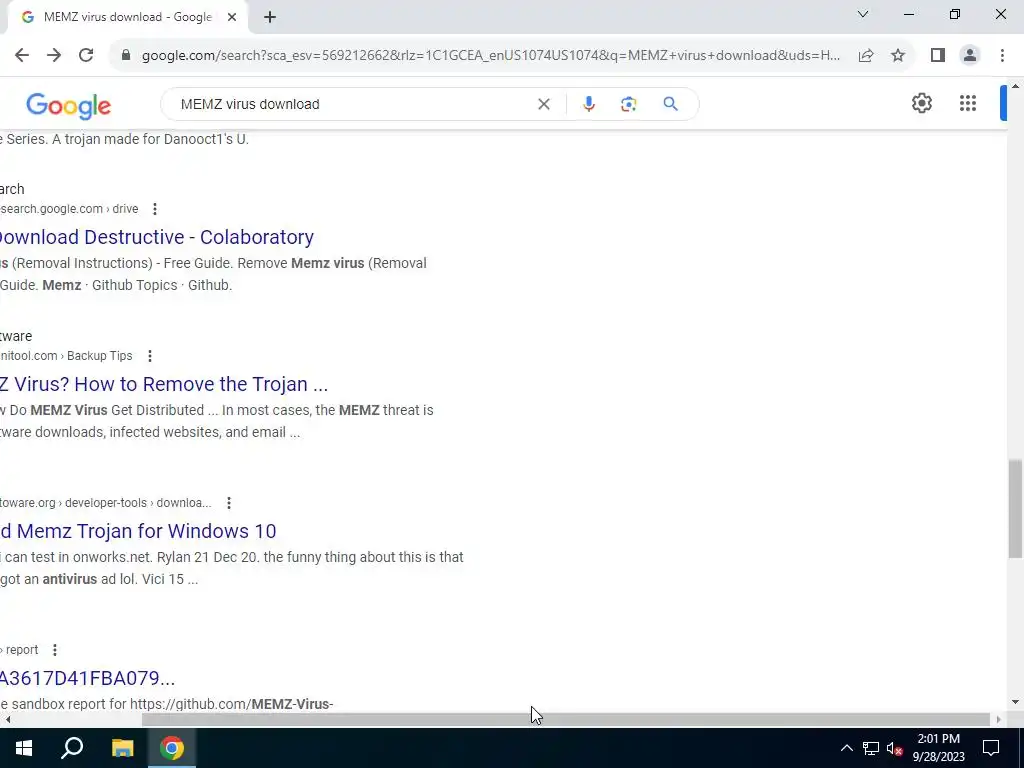This screenshot has height=768, width=1024.
Task: Open the clock showing 2:01 PM
Action: (x=938, y=748)
